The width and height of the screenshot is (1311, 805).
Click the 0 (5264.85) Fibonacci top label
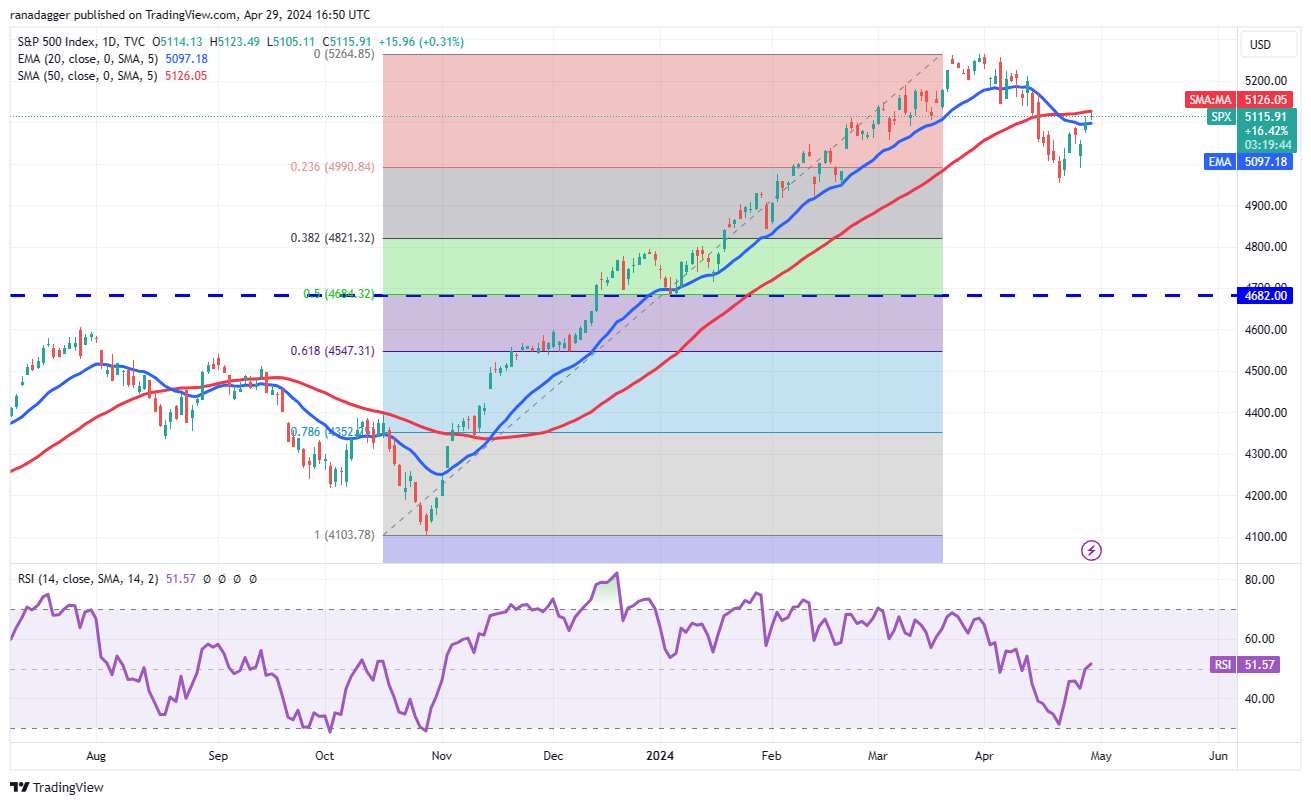tap(345, 54)
